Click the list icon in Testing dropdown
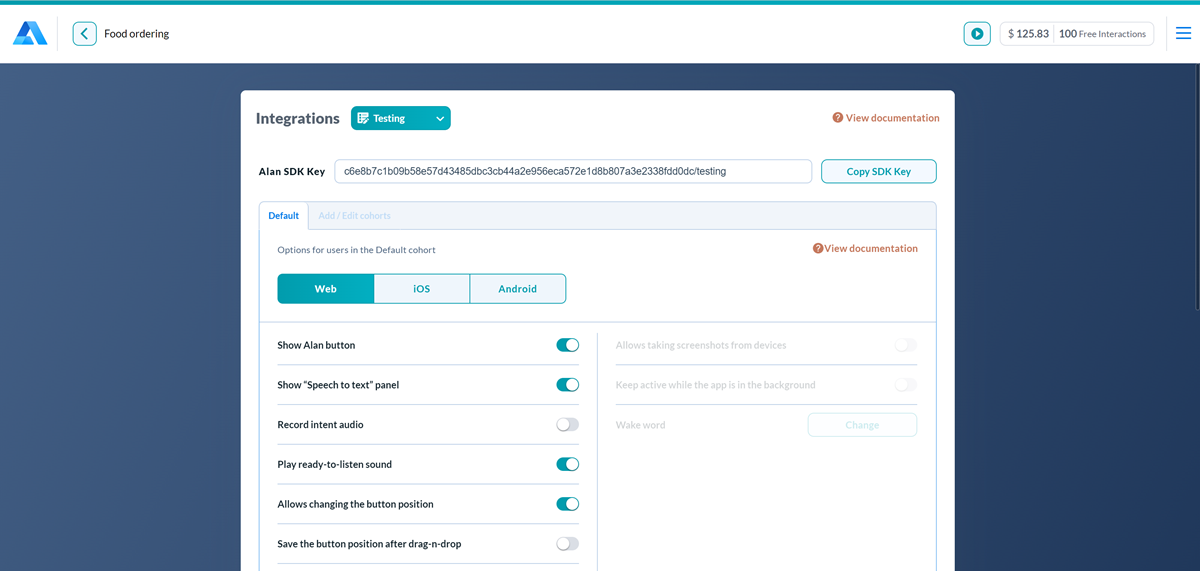1200x571 pixels. click(363, 118)
